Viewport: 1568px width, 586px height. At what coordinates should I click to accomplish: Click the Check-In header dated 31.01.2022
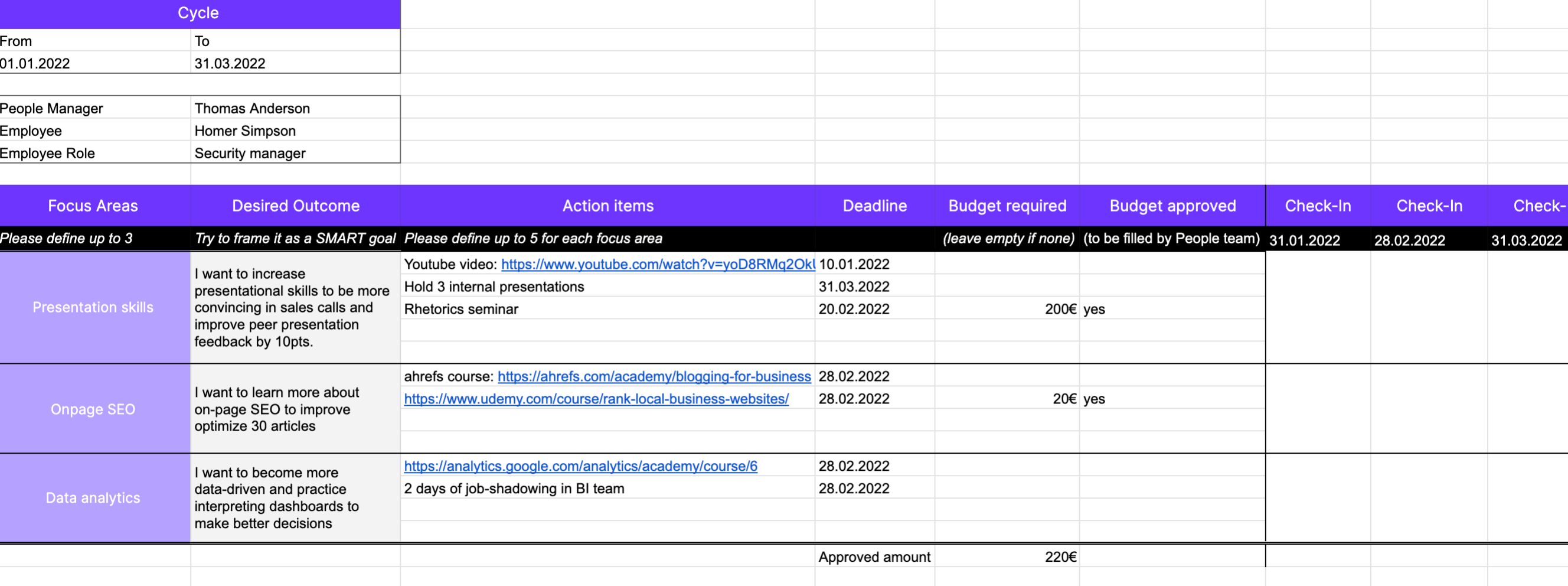point(1317,206)
